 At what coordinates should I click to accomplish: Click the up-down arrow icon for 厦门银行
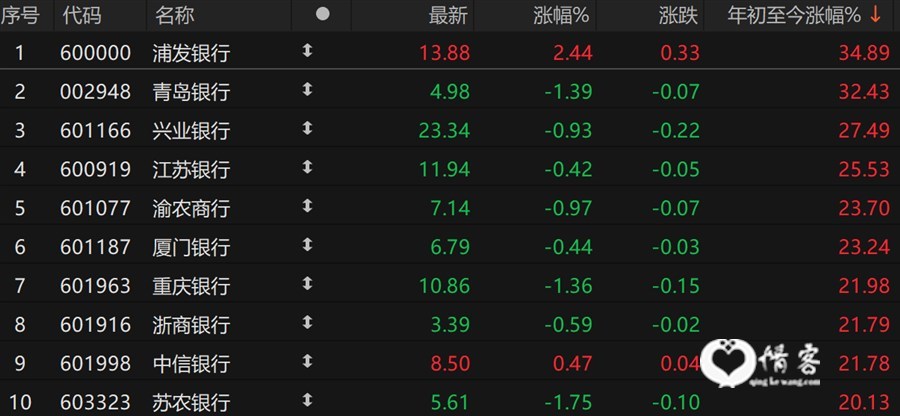click(x=308, y=245)
